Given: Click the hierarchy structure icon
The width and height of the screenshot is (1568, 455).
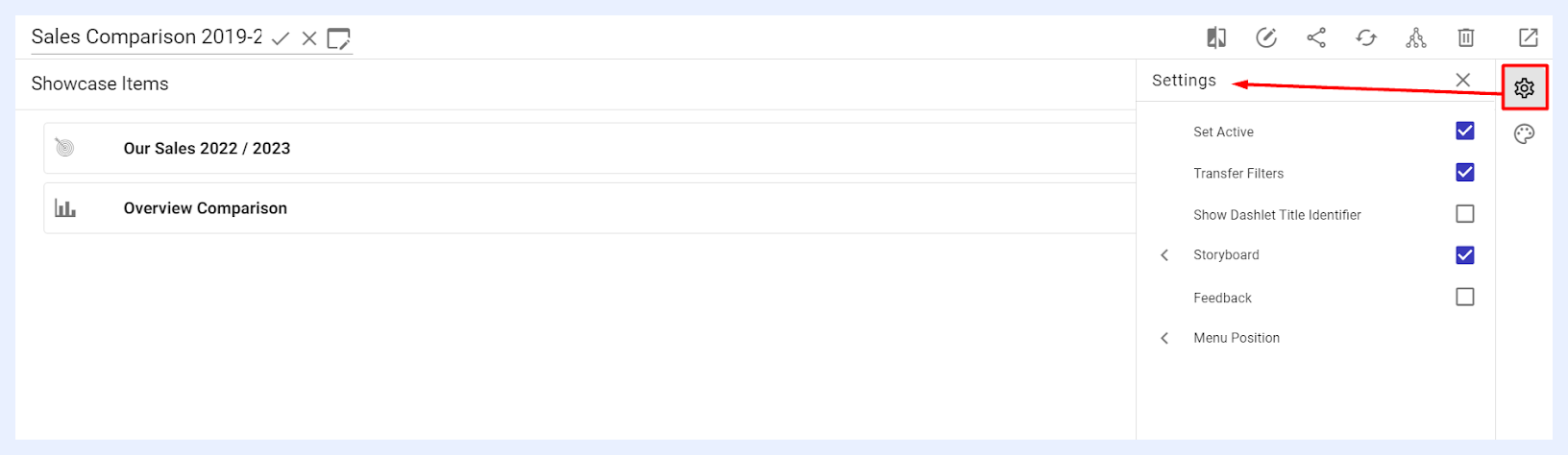Looking at the screenshot, I should click(1416, 37).
